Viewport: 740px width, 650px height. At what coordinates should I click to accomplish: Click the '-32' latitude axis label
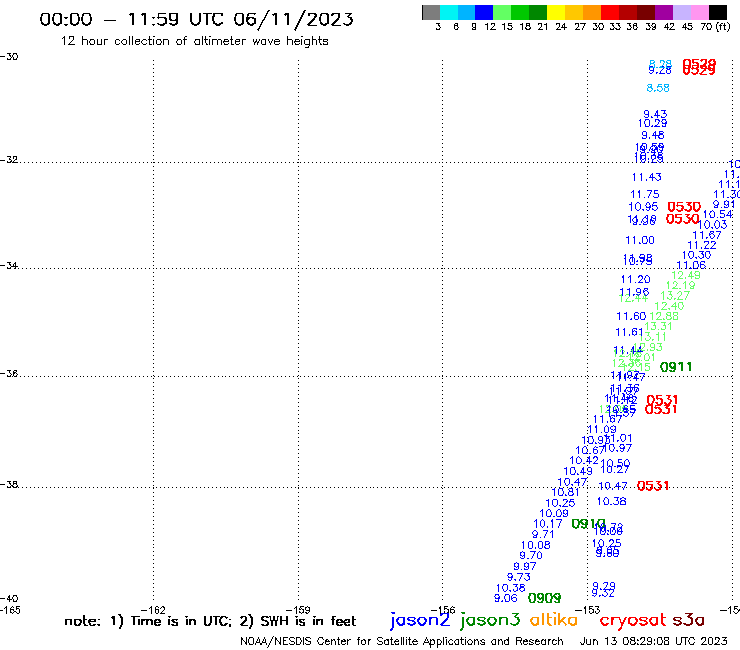[9, 159]
